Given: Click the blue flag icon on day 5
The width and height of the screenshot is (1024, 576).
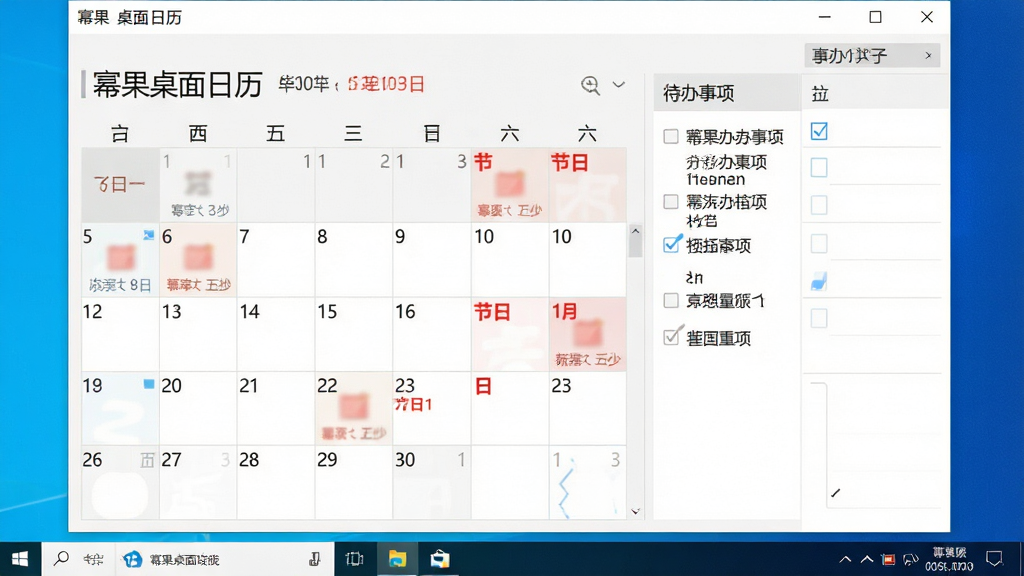Looking at the screenshot, I should point(149,234).
